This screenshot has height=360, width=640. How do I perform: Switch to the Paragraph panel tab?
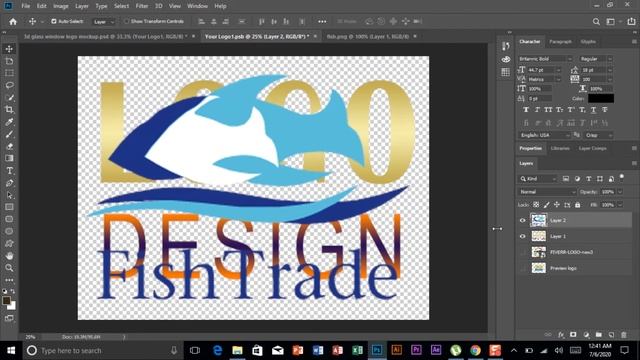pyautogui.click(x=560, y=42)
